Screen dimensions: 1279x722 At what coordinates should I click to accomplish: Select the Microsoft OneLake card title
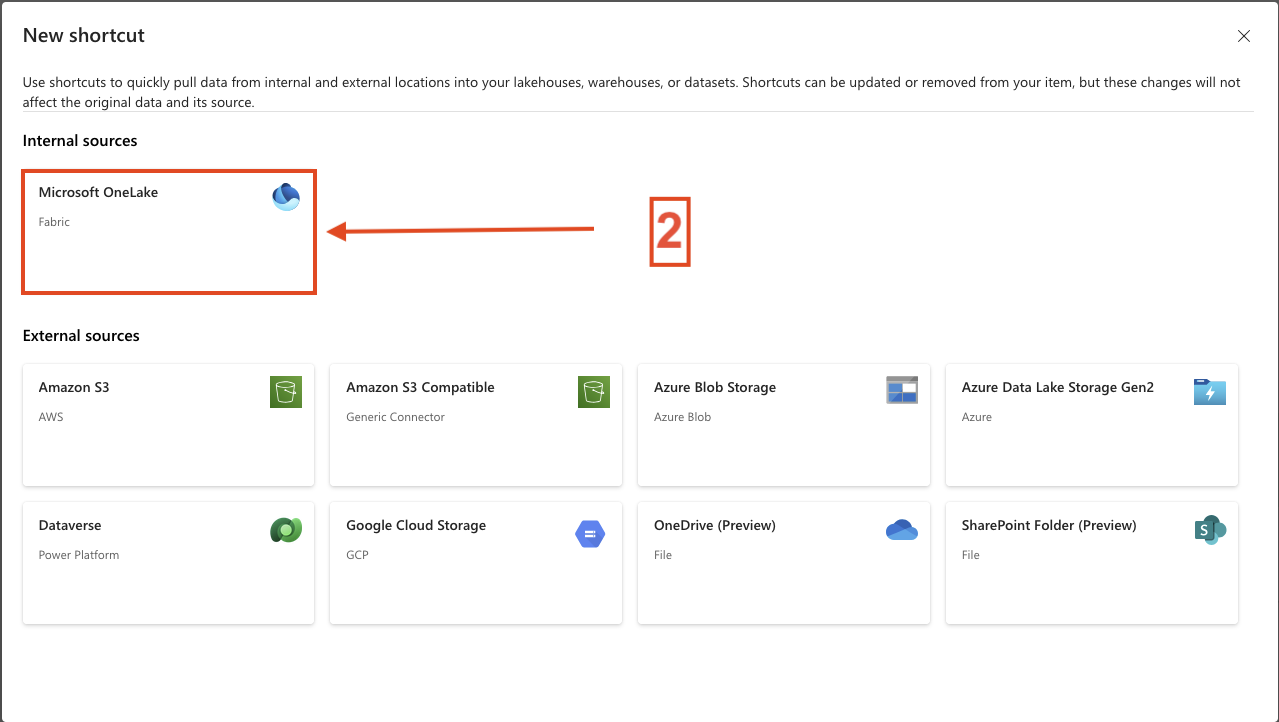tap(98, 192)
